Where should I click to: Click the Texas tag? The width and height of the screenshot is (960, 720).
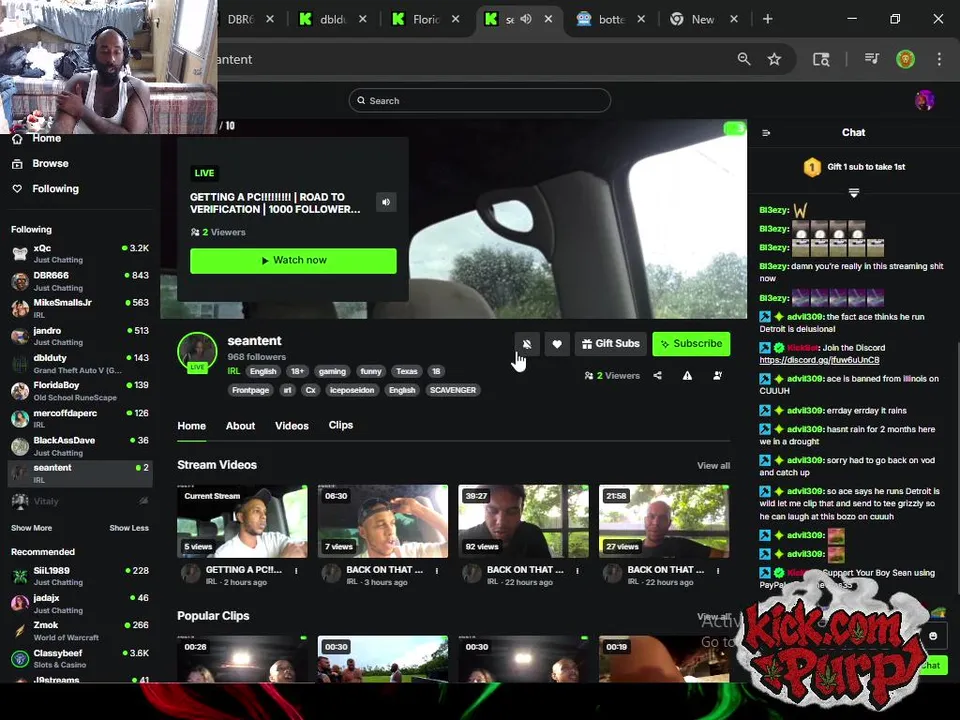(x=407, y=372)
